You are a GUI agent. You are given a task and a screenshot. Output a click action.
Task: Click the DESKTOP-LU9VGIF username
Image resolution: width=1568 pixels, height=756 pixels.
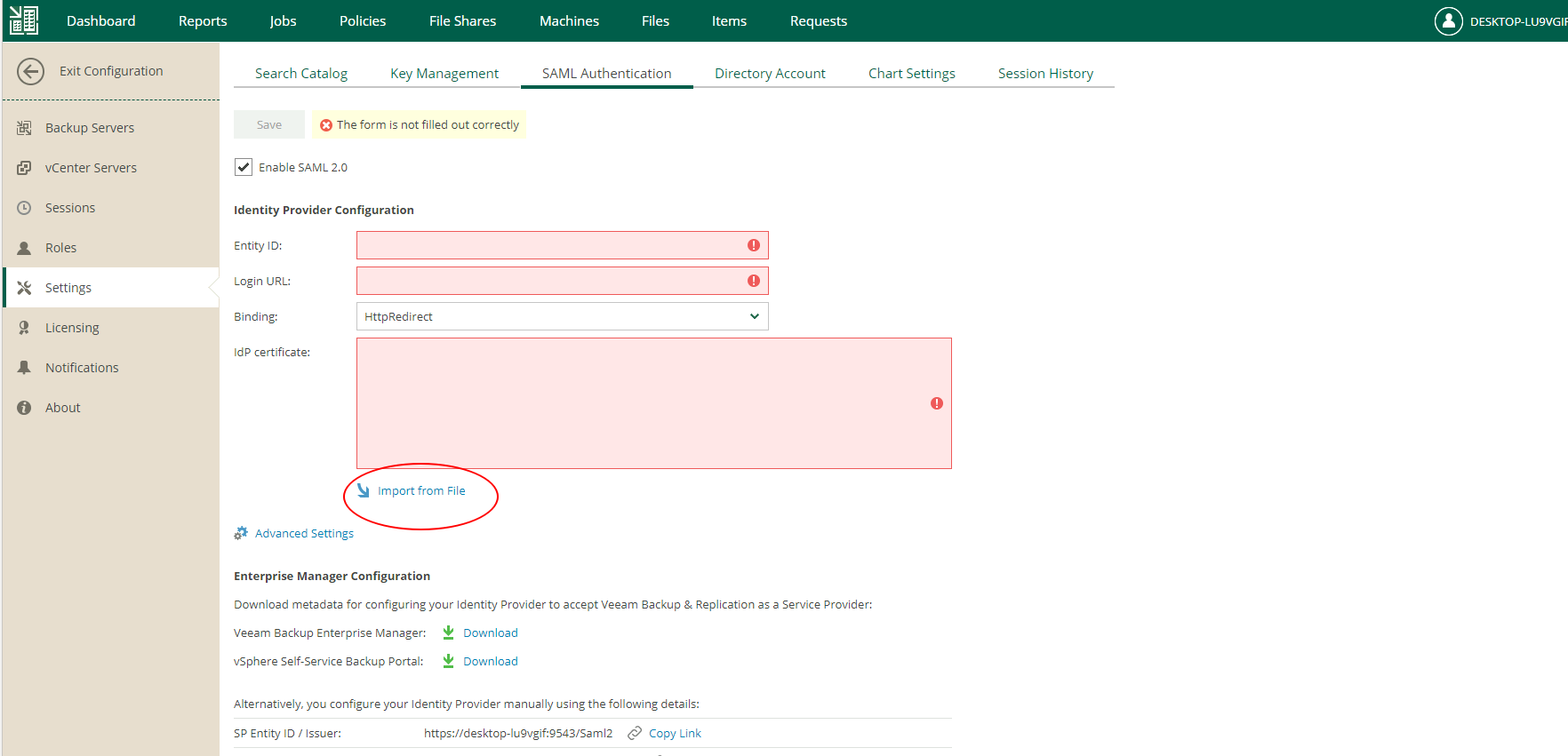(1518, 21)
